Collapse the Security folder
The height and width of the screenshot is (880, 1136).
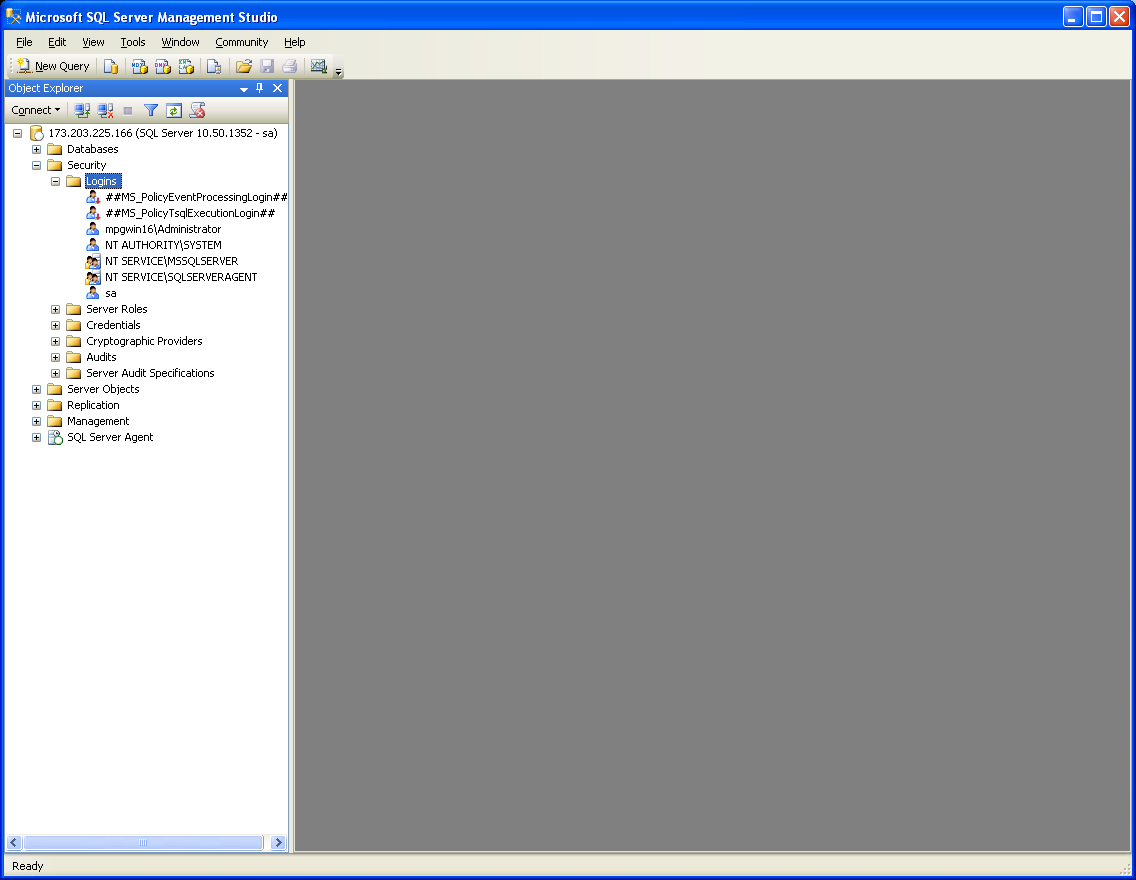tap(36, 165)
